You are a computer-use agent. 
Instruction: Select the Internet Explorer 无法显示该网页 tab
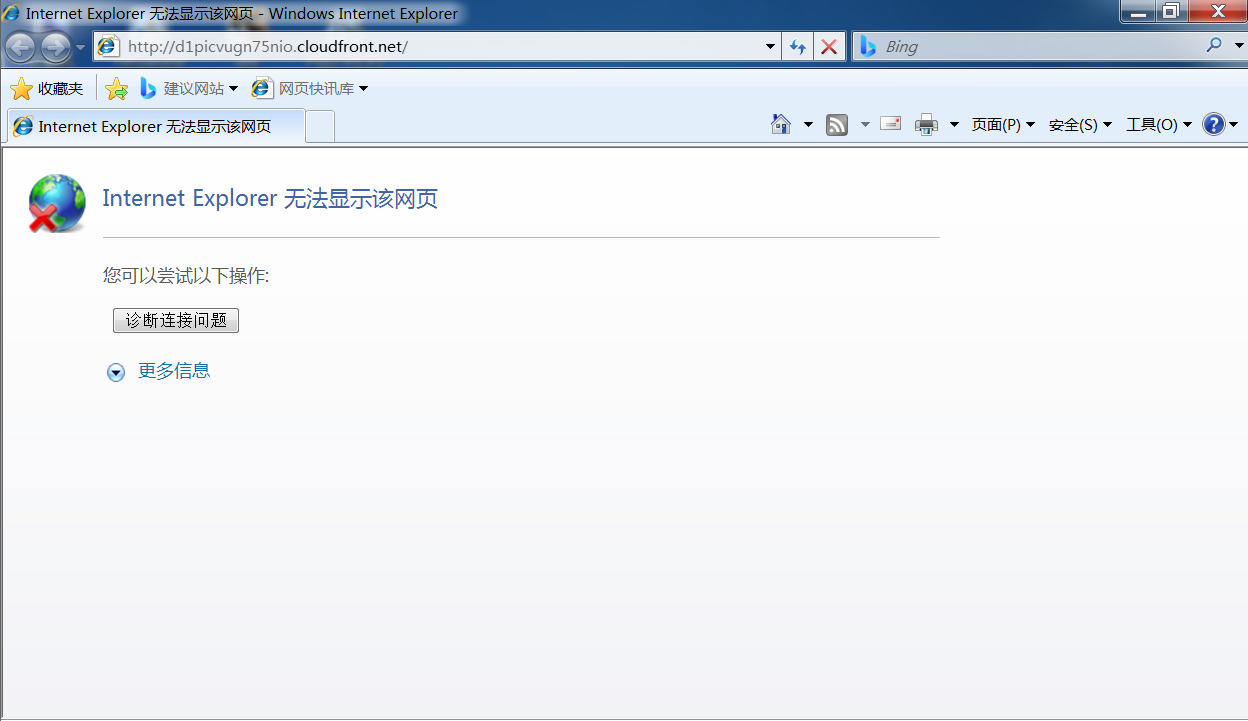coord(155,126)
